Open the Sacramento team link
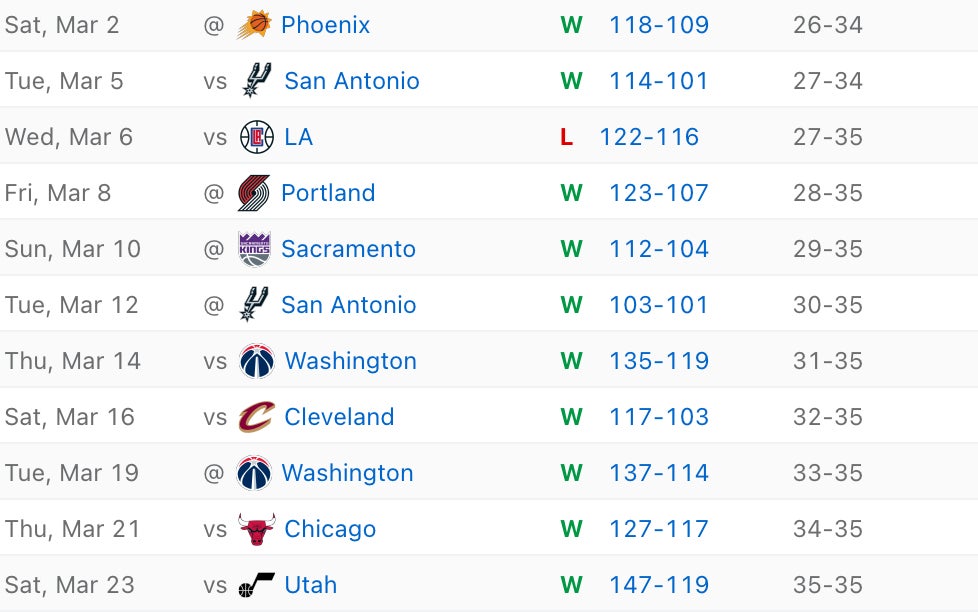The width and height of the screenshot is (978, 612). coord(348,249)
